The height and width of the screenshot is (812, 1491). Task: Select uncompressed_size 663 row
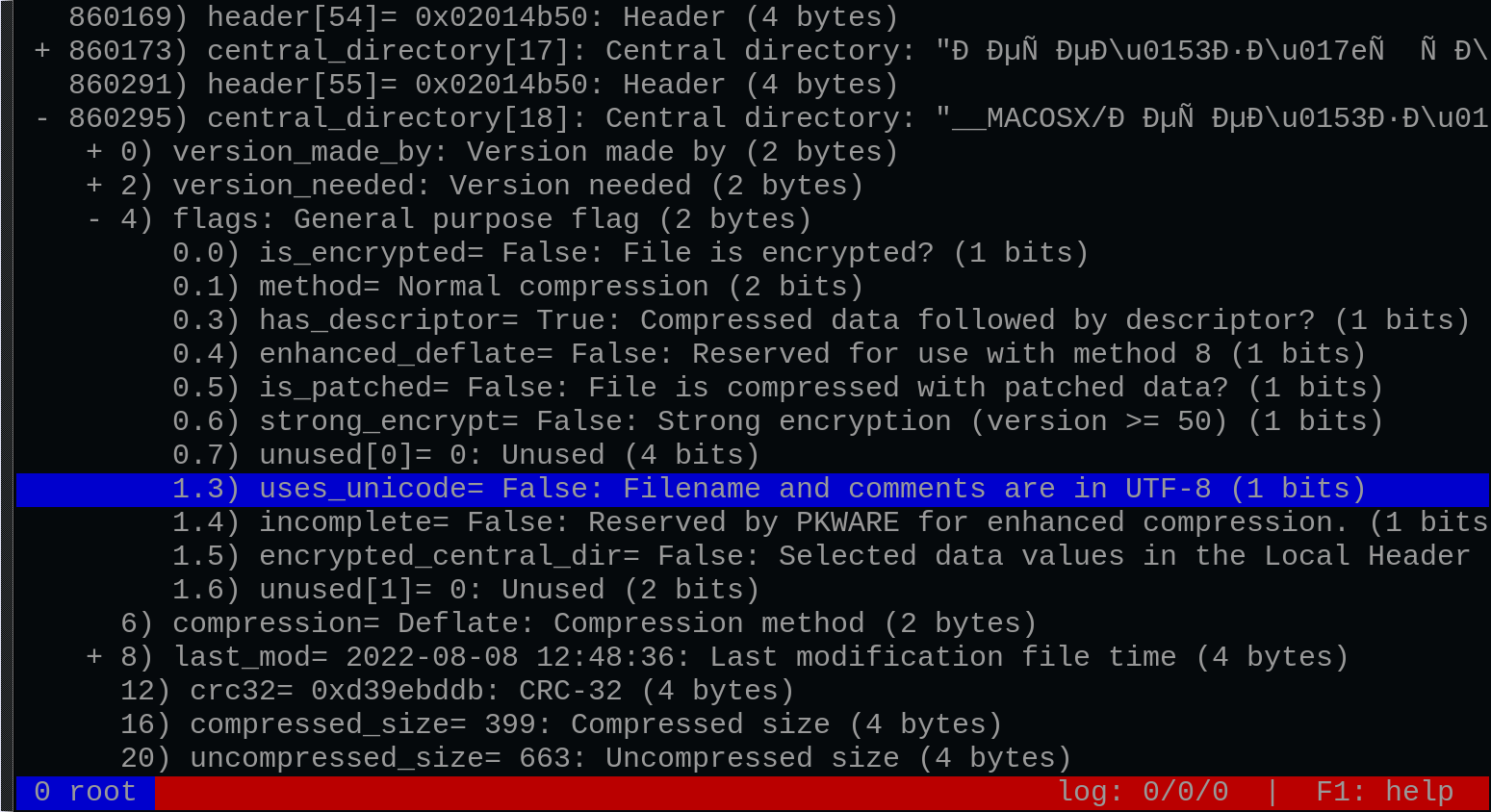753,758
